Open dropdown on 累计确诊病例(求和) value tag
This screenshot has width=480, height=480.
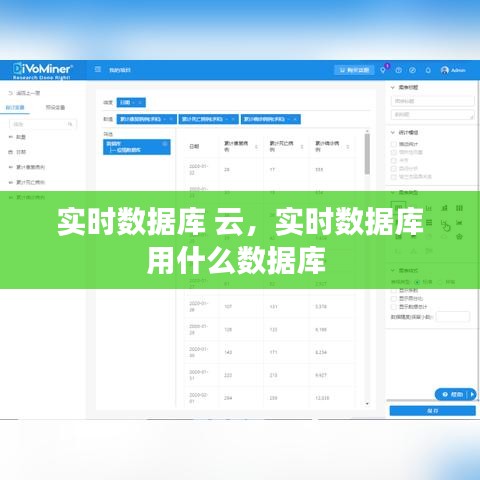289,119
